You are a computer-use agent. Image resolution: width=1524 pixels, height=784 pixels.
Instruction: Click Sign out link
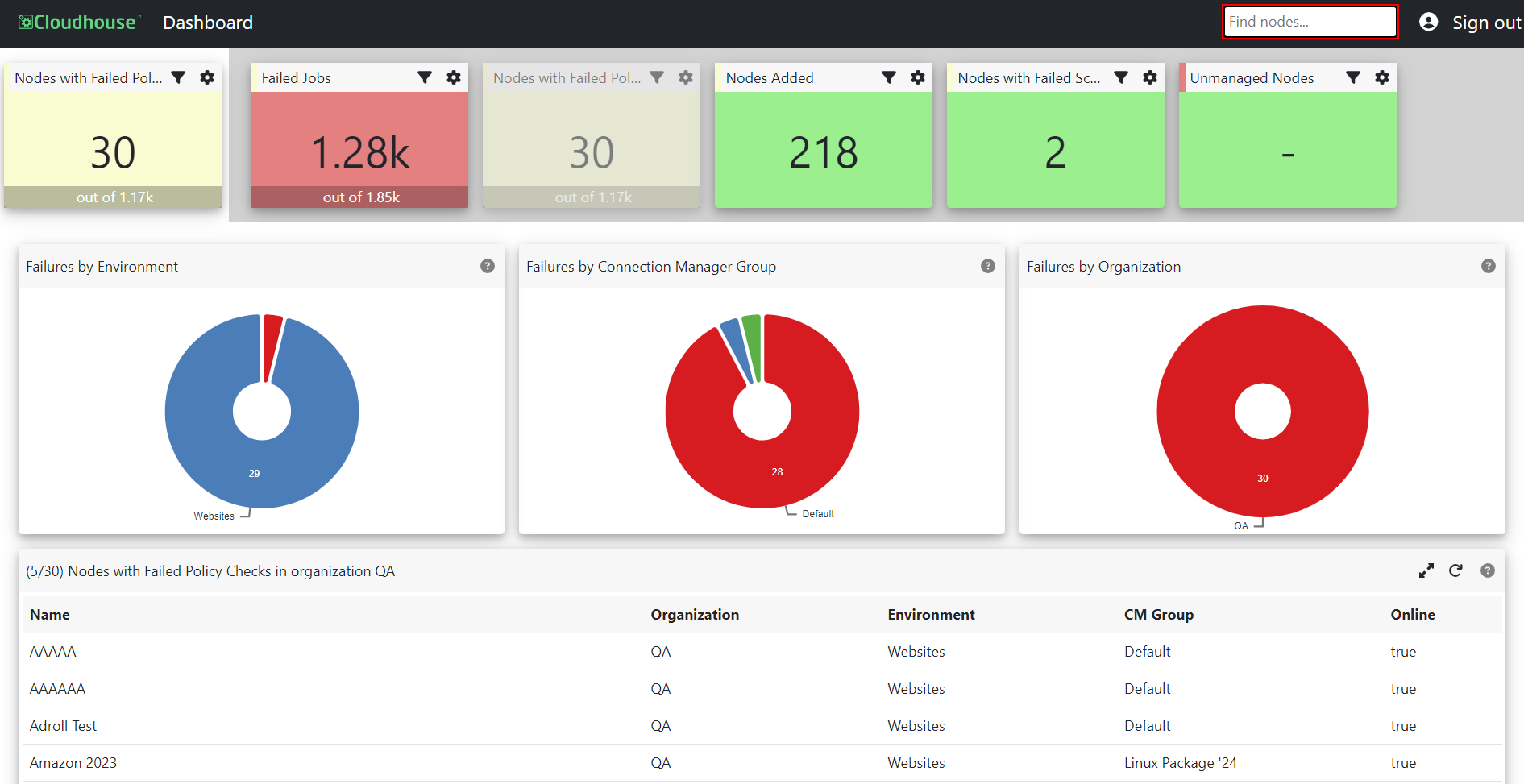[x=1486, y=23]
